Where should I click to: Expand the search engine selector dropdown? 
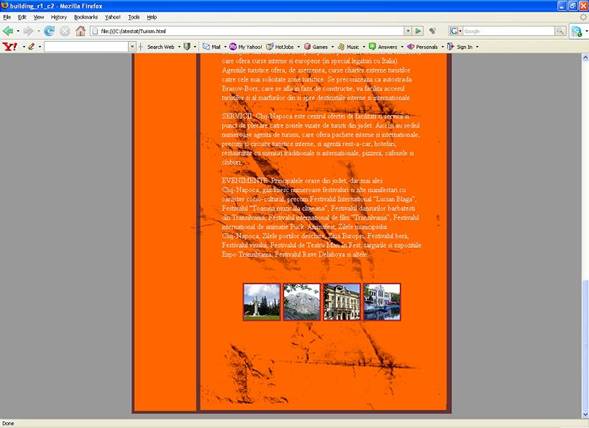coord(456,31)
